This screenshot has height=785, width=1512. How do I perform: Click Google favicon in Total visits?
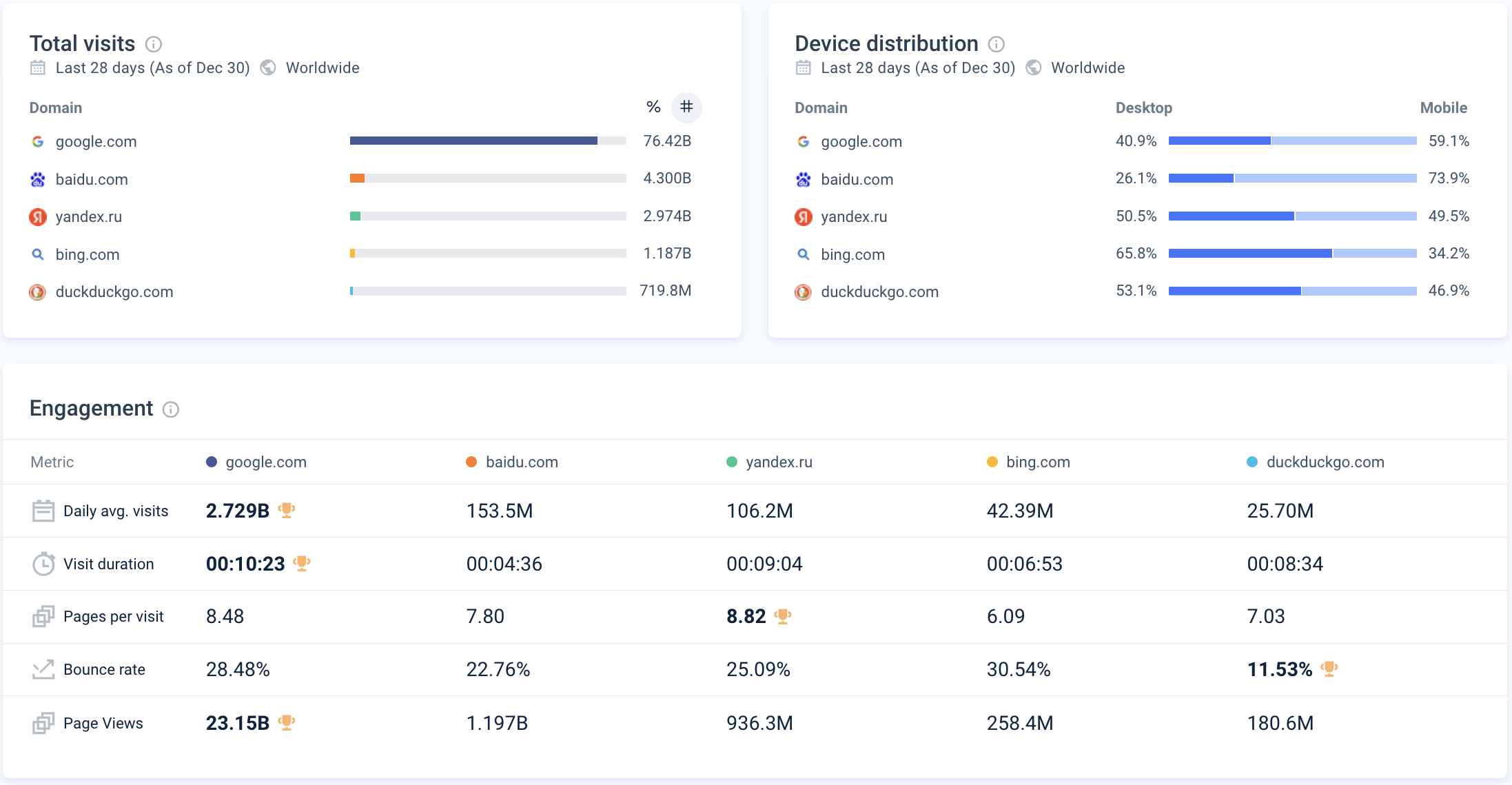click(x=38, y=141)
